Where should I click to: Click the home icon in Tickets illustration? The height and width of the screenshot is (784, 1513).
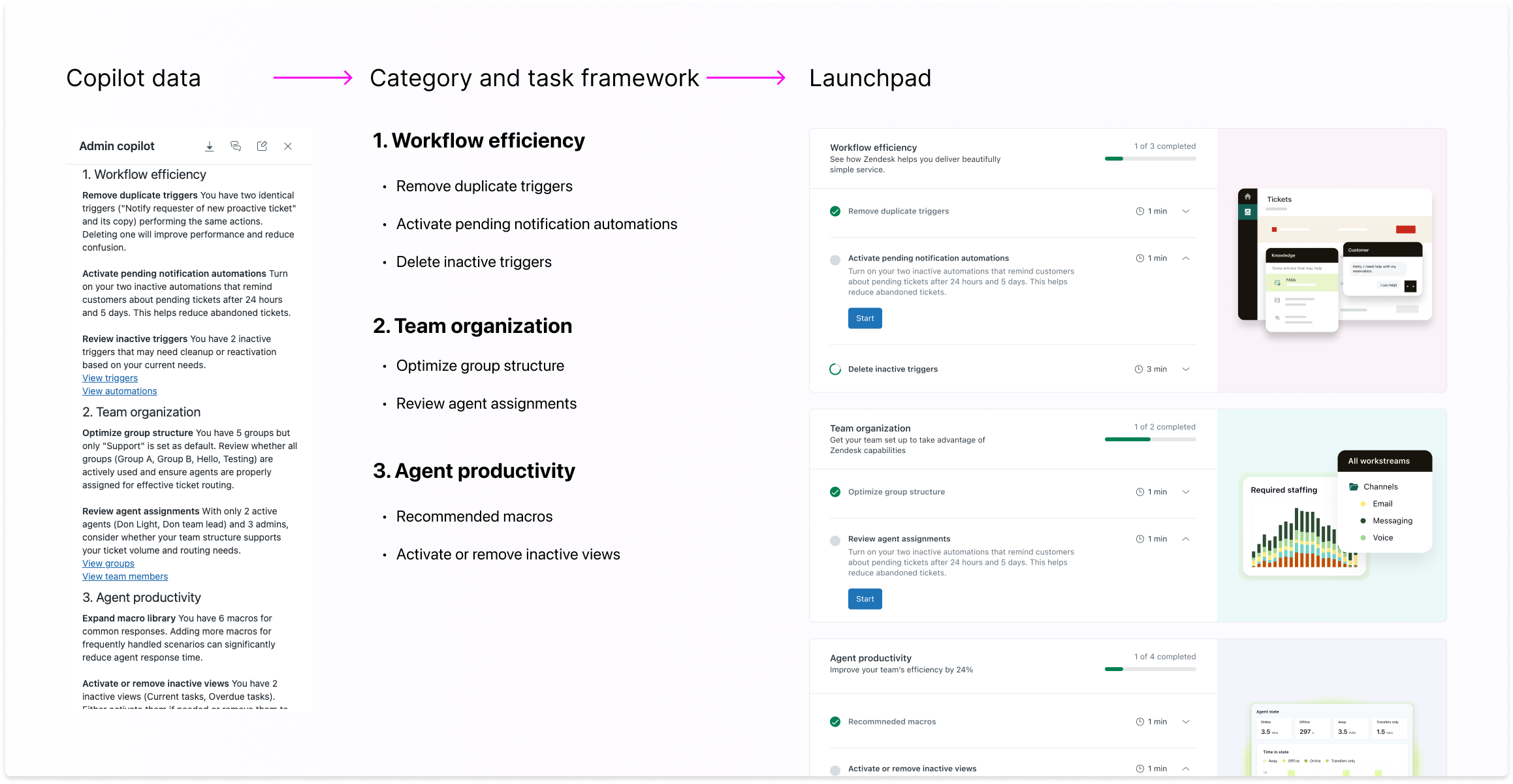click(x=1247, y=196)
